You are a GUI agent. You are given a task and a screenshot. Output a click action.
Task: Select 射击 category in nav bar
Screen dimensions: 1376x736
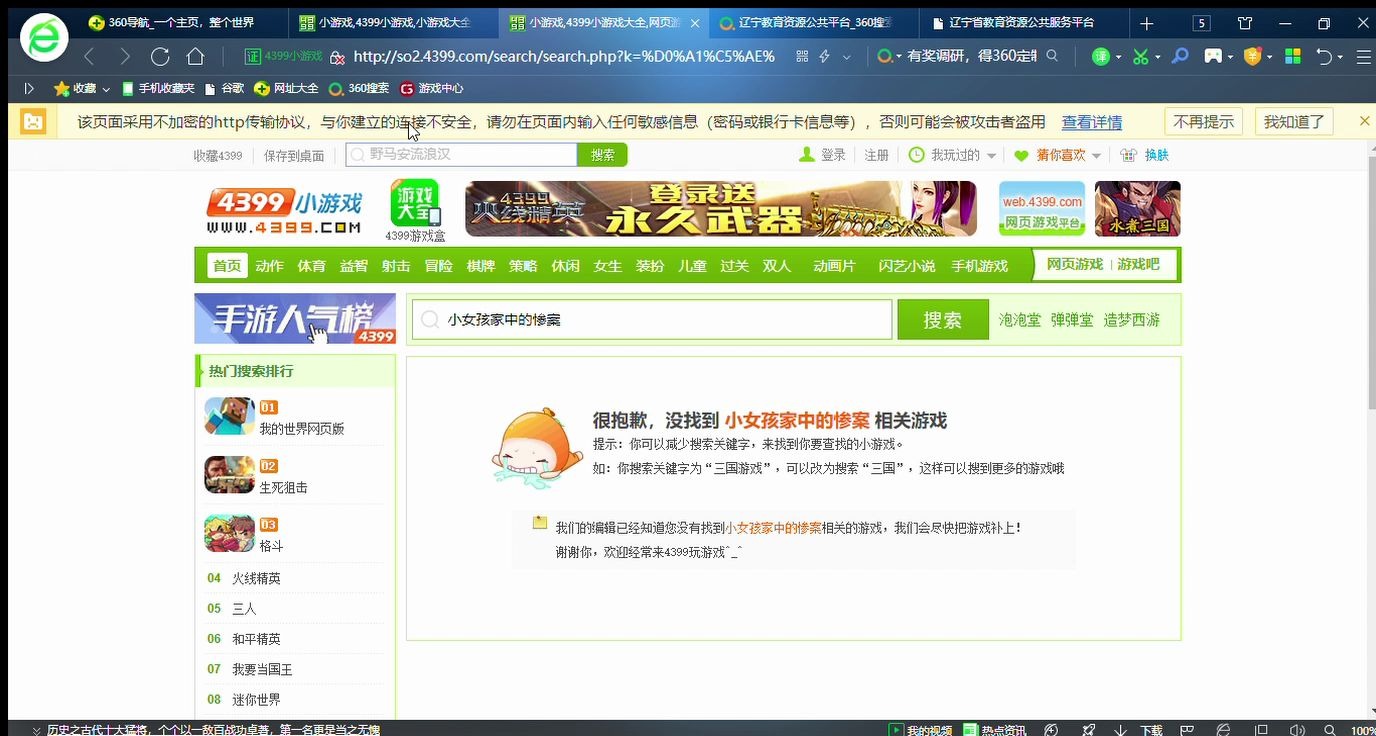click(396, 266)
